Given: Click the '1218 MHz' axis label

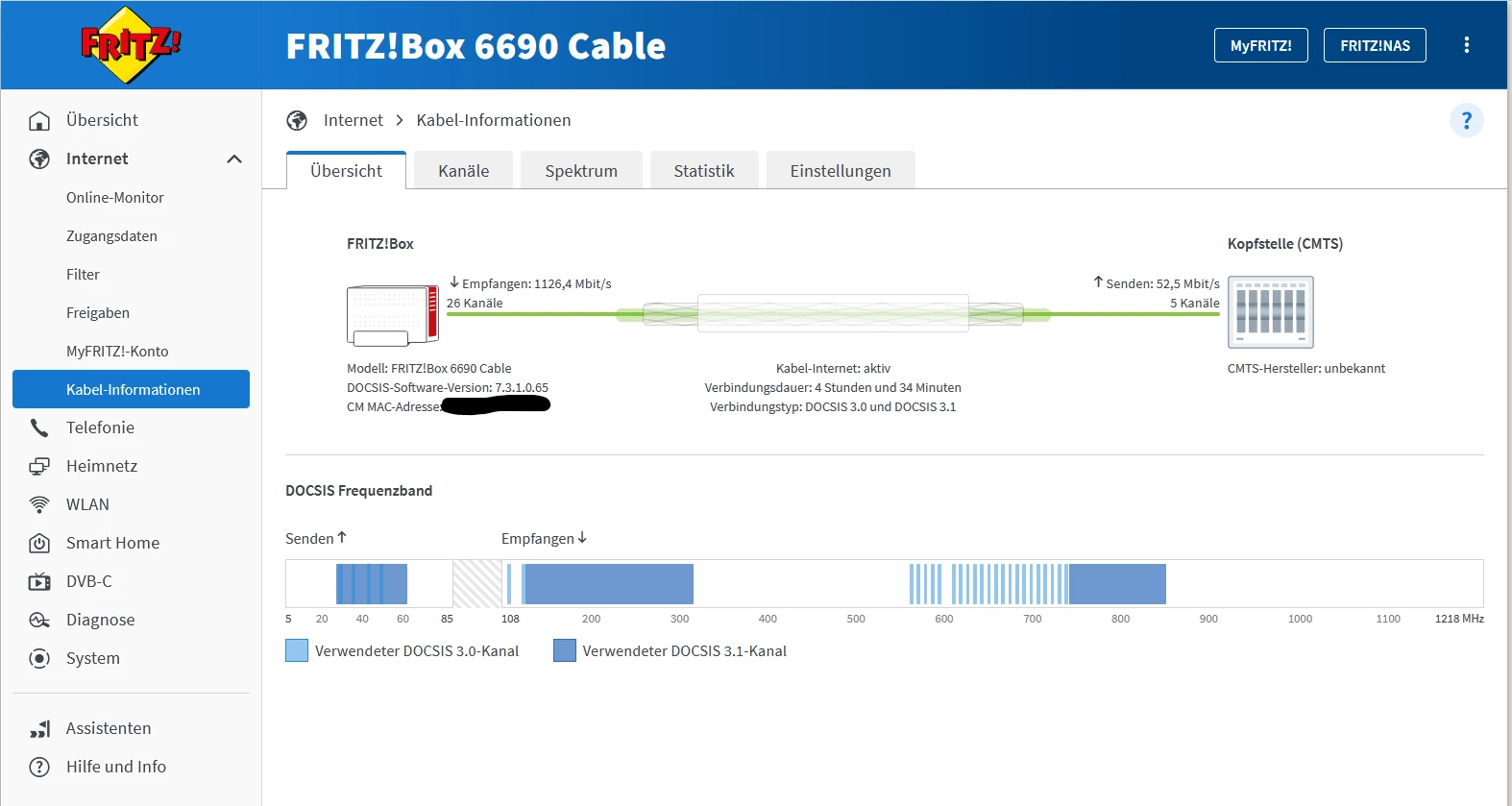Looking at the screenshot, I should pyautogui.click(x=1459, y=619).
